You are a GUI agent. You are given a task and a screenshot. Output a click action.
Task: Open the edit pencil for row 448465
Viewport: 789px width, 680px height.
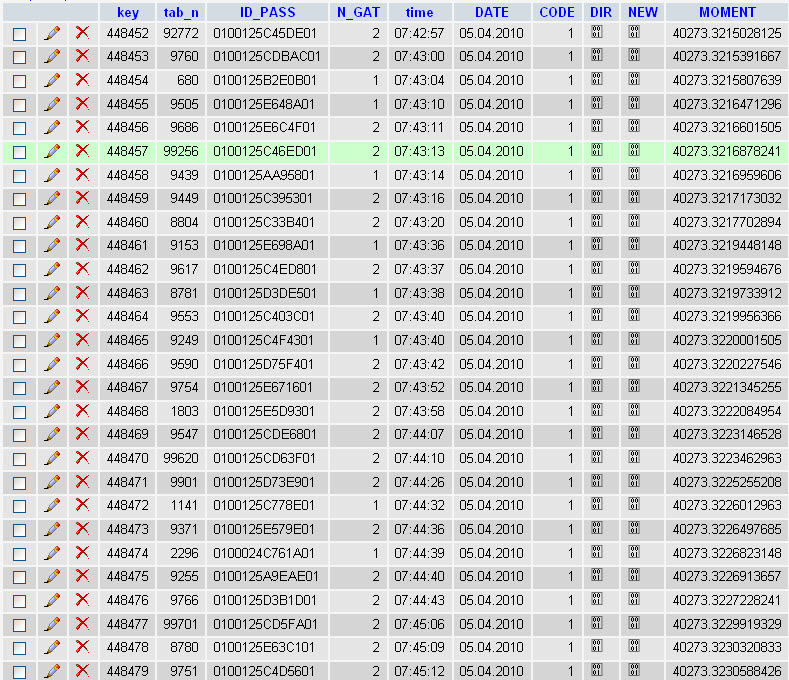[52, 340]
